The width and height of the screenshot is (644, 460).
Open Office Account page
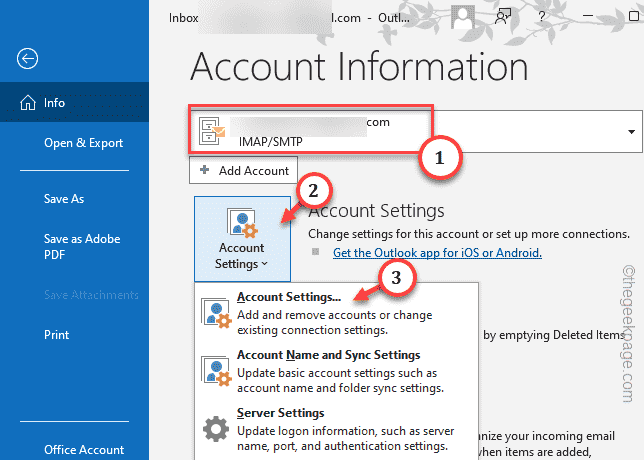pos(84,450)
